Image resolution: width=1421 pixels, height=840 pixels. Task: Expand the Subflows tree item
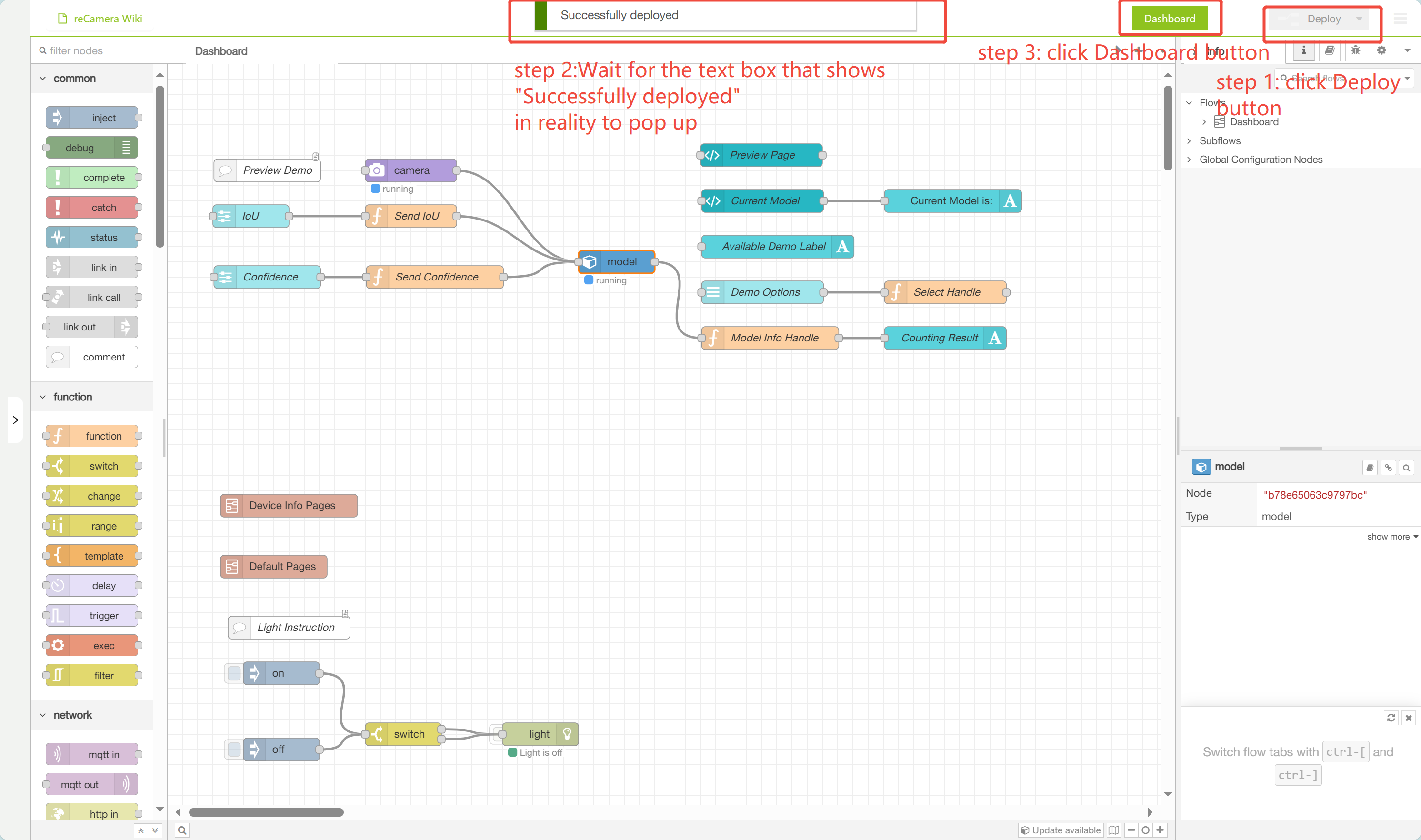(x=1189, y=141)
